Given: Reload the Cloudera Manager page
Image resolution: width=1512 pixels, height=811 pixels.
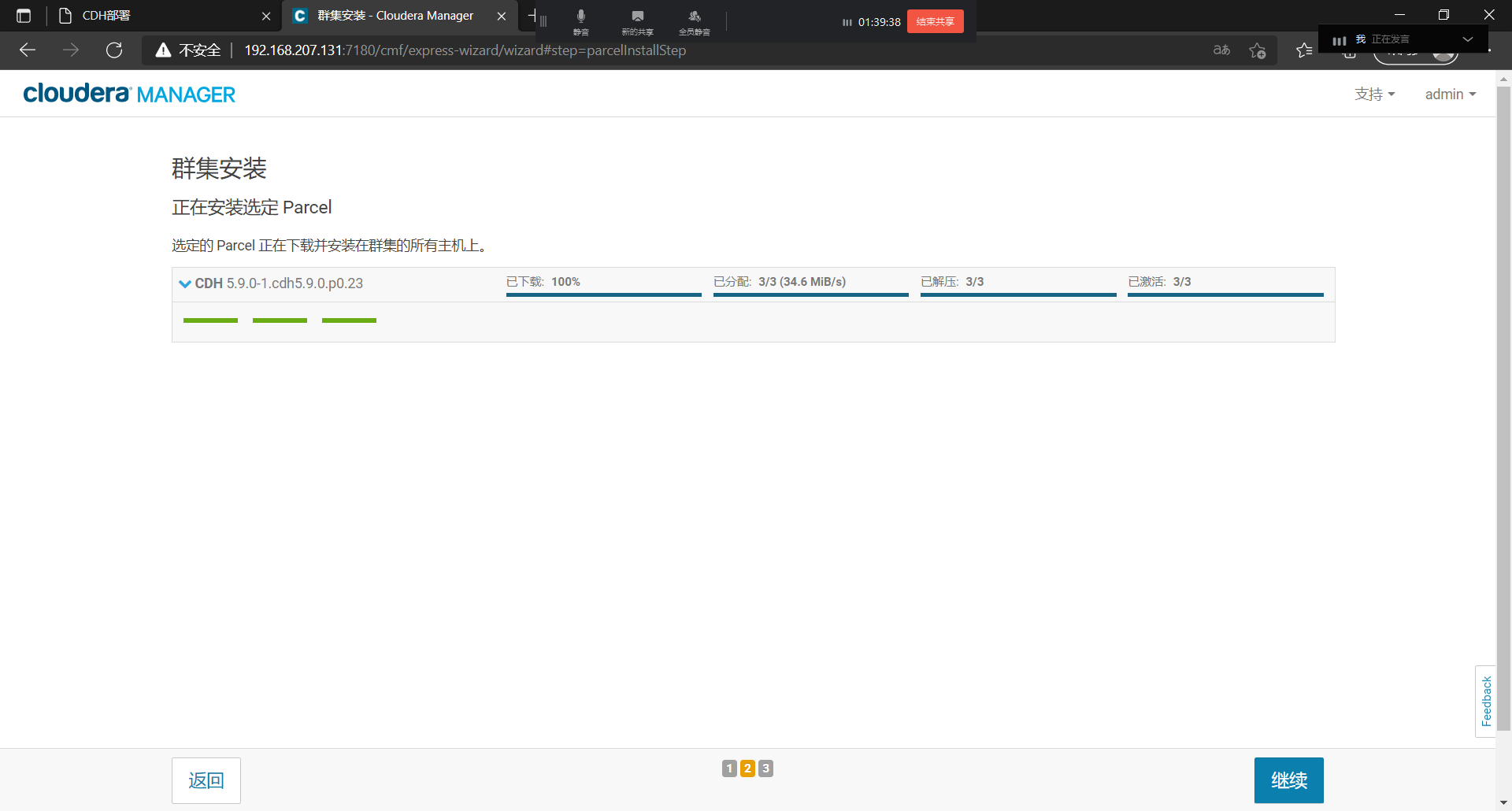Looking at the screenshot, I should [114, 50].
